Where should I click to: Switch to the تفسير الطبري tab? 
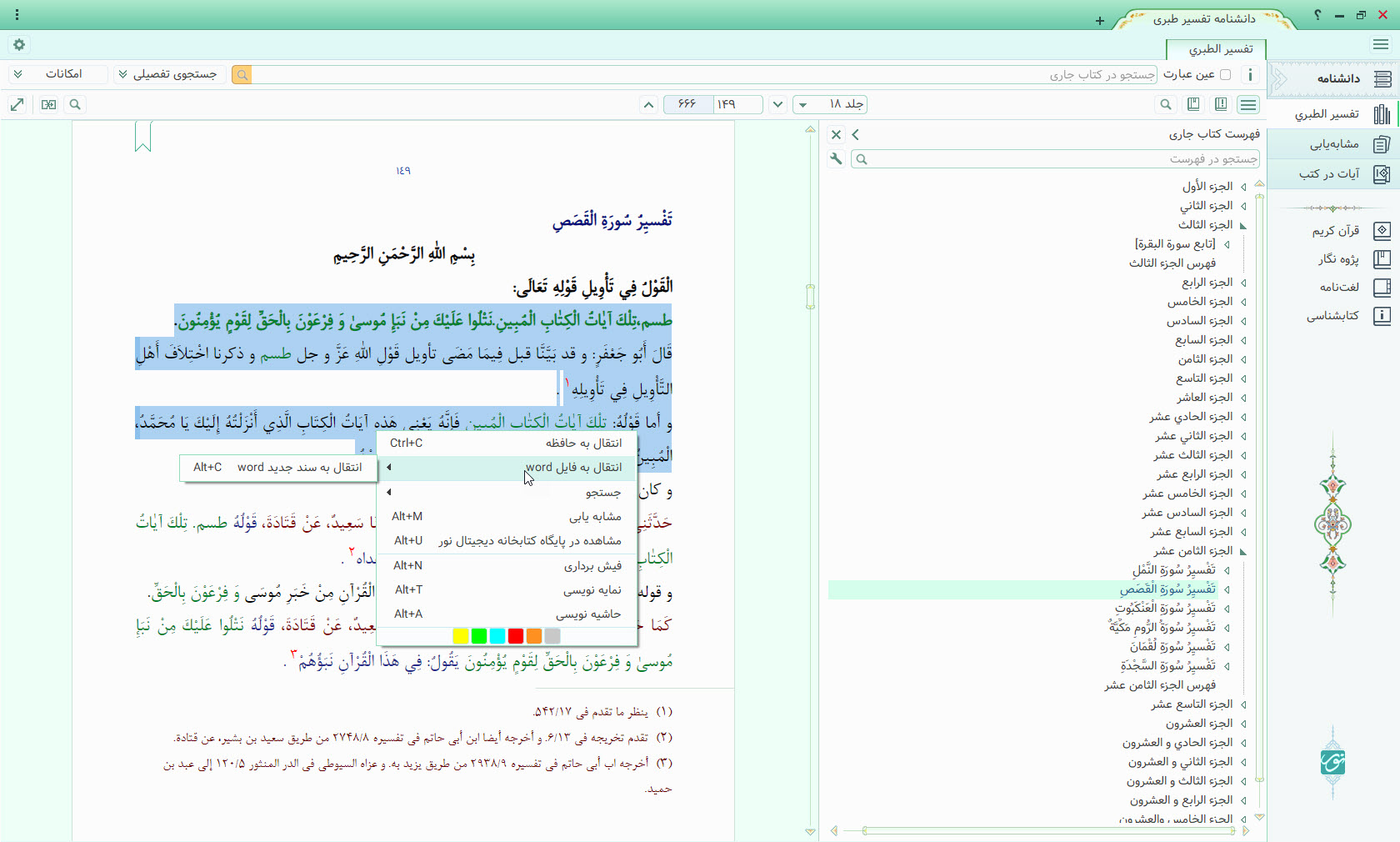(x=1217, y=49)
